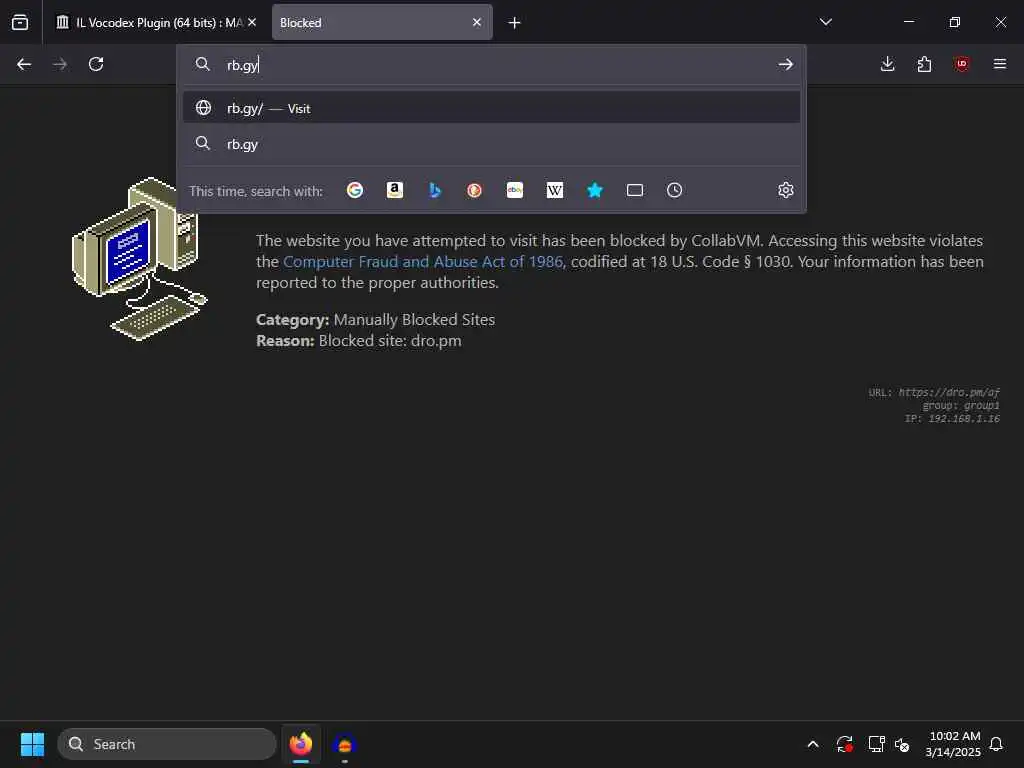The height and width of the screenshot is (768, 1024).
Task: Open Firefox View in the tab bar
Action: (x=20, y=22)
